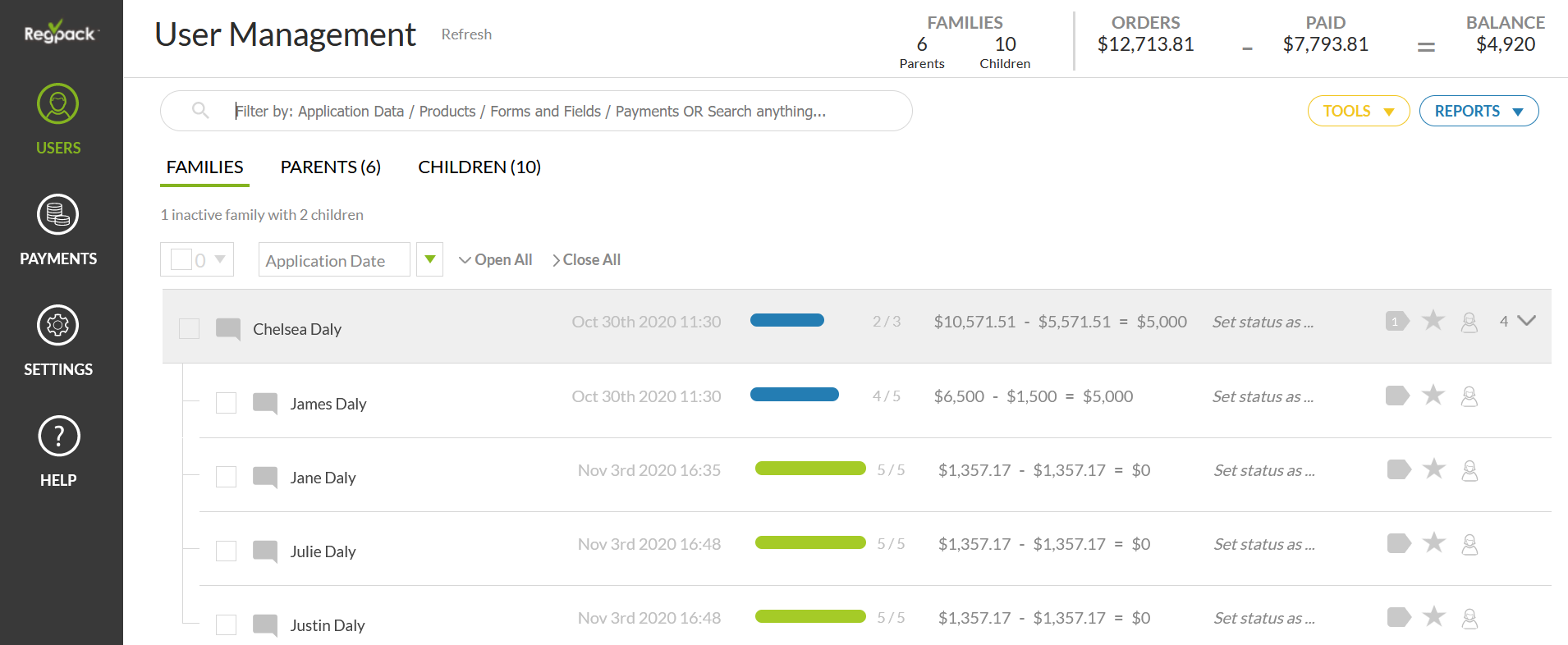The width and height of the screenshot is (1568, 645).
Task: Click Close All to collapse families
Action: (586, 260)
